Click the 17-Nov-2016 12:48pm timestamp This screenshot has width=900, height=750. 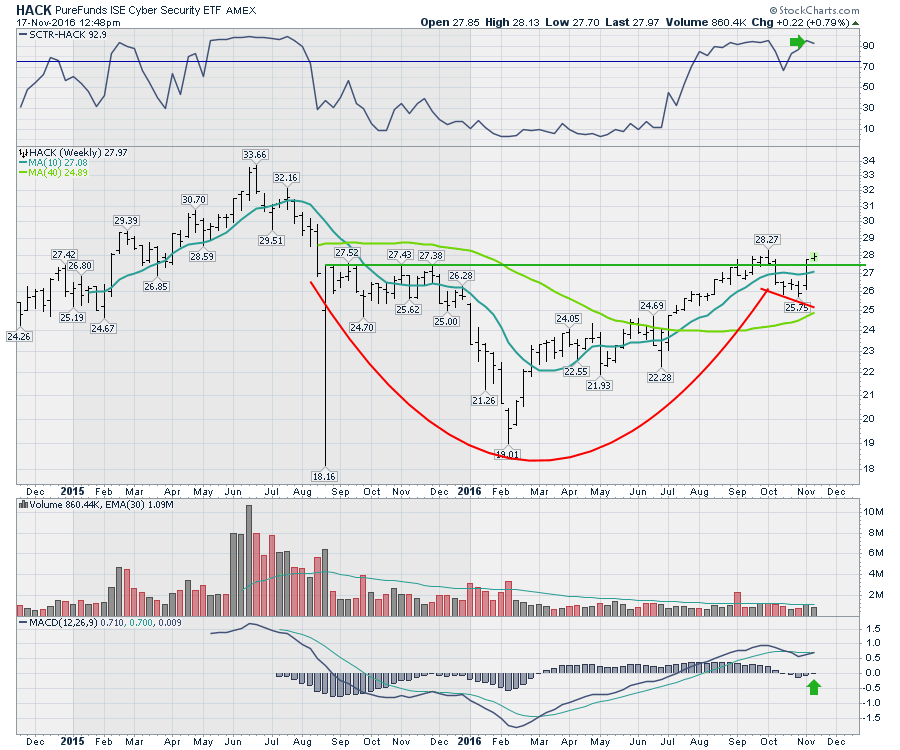pos(68,22)
